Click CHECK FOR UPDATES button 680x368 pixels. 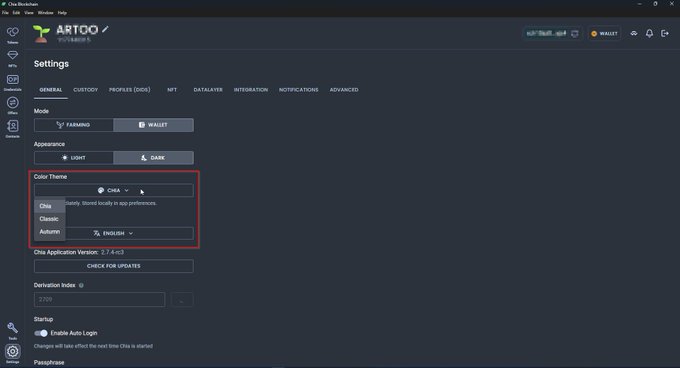(x=114, y=266)
